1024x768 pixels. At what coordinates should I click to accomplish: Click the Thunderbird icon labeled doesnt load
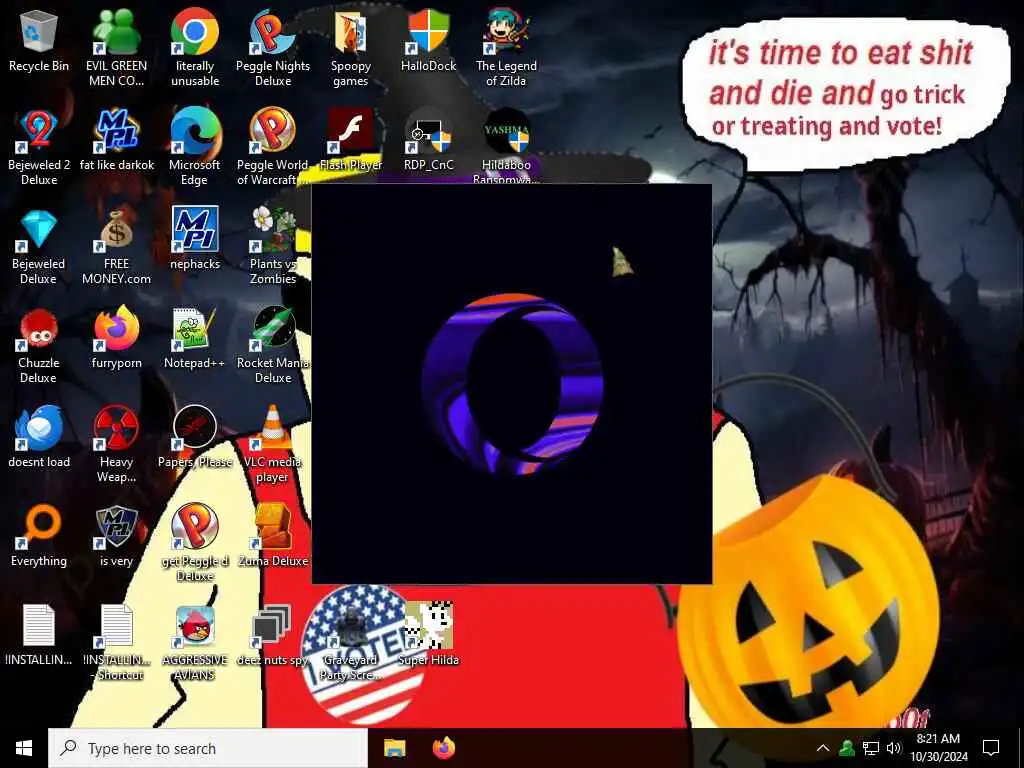tap(39, 428)
